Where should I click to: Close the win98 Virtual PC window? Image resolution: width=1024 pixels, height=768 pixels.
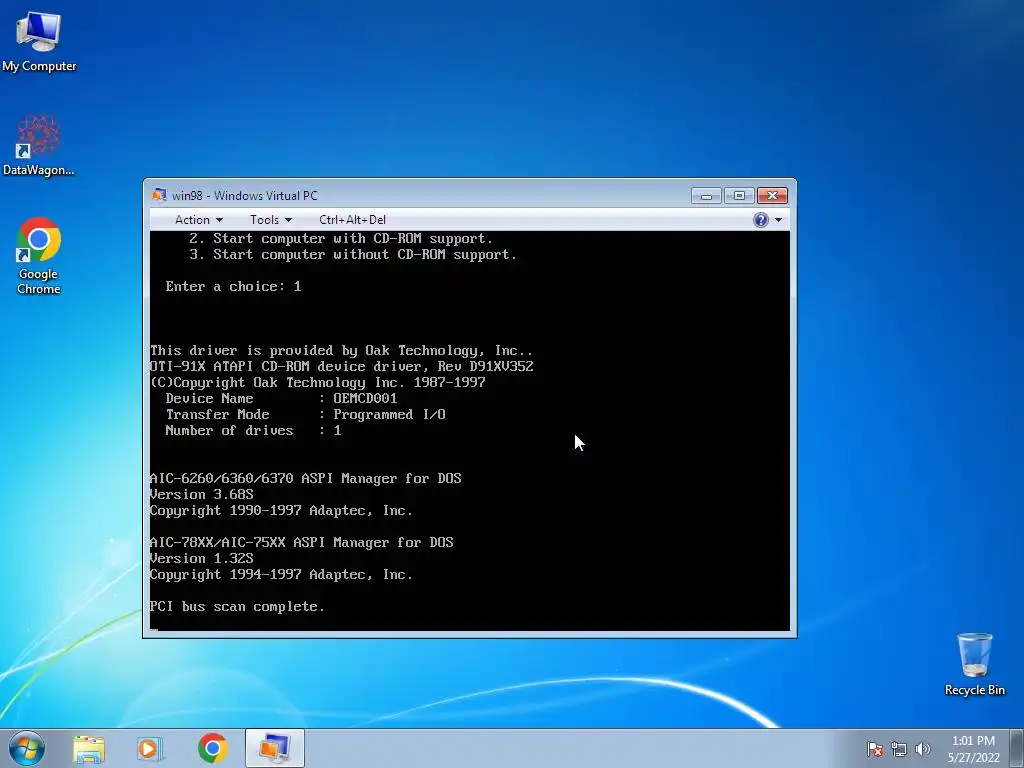pos(773,196)
